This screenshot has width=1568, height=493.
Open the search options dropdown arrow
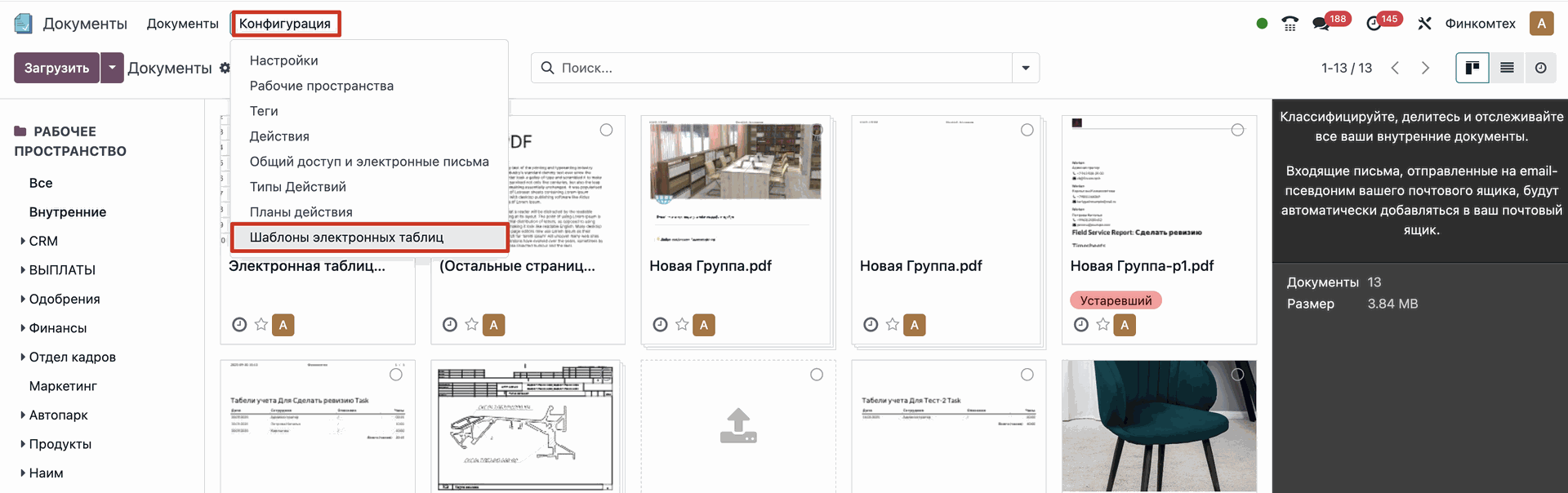pos(1026,68)
